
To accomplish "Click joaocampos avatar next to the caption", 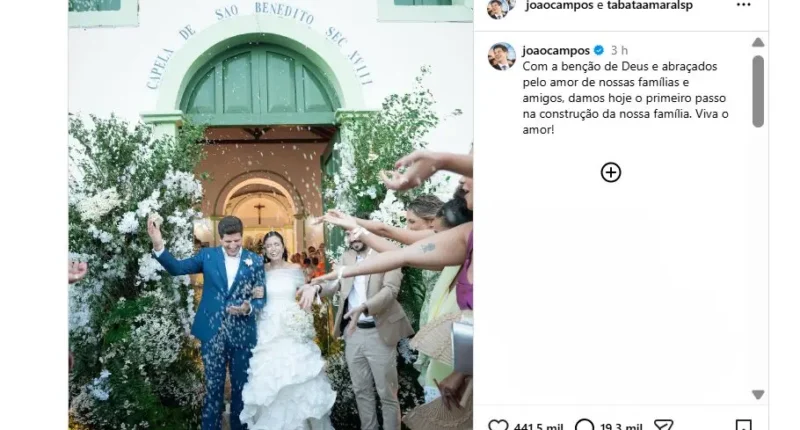I will point(502,56).
